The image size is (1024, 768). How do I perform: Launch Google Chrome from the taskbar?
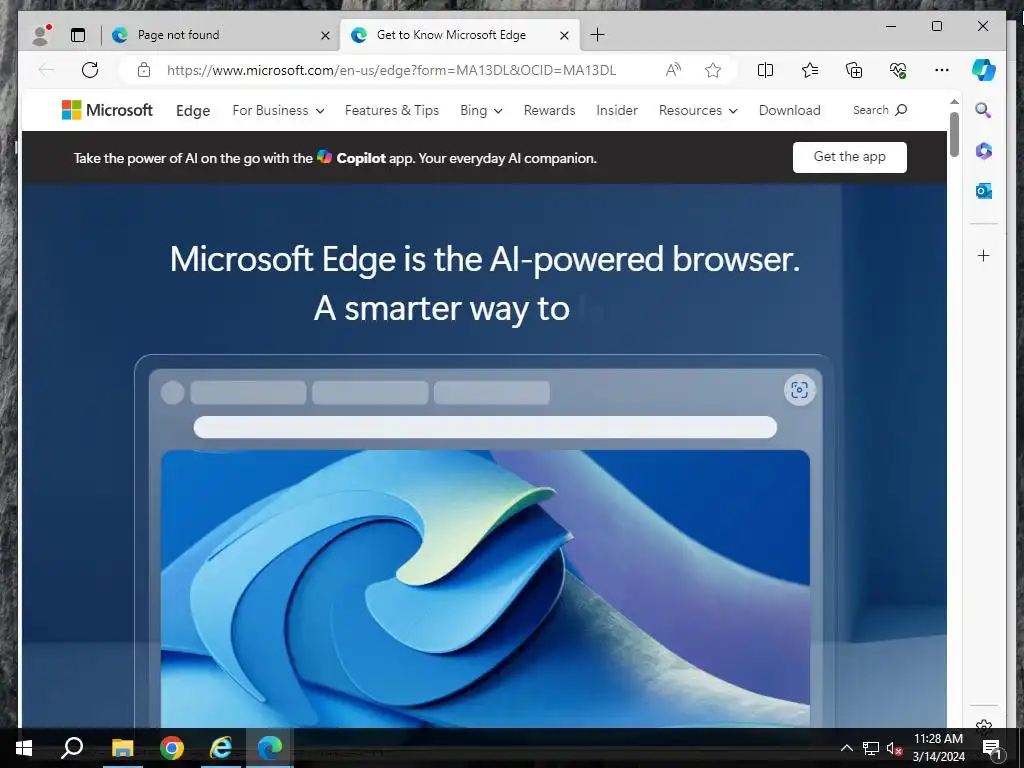pos(172,748)
